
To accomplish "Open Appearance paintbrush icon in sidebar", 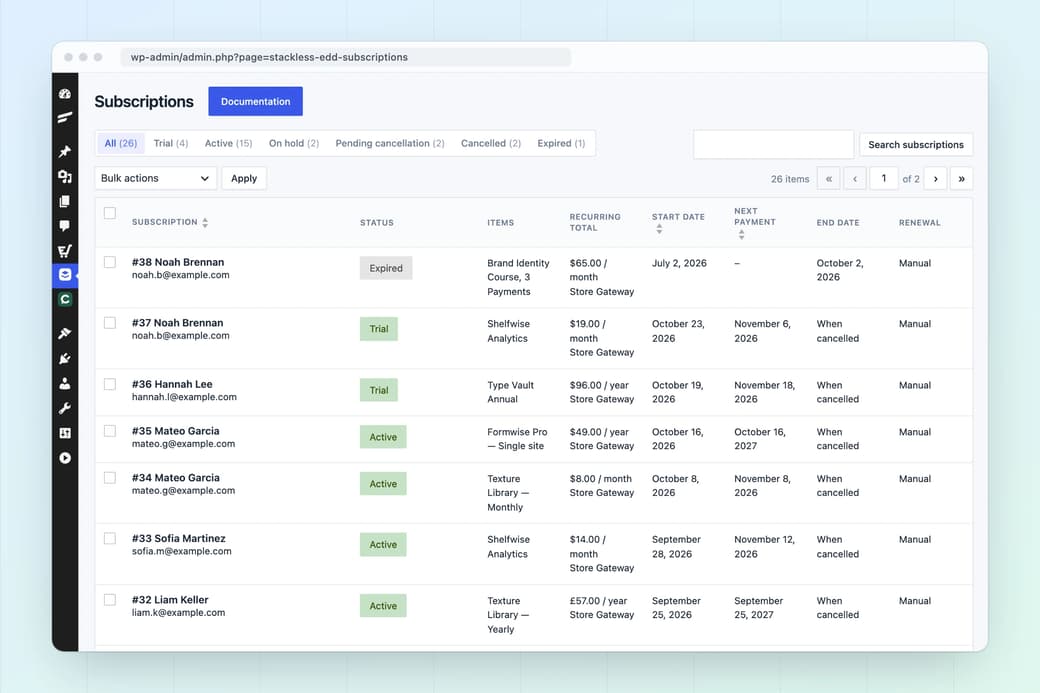I will [x=65, y=334].
